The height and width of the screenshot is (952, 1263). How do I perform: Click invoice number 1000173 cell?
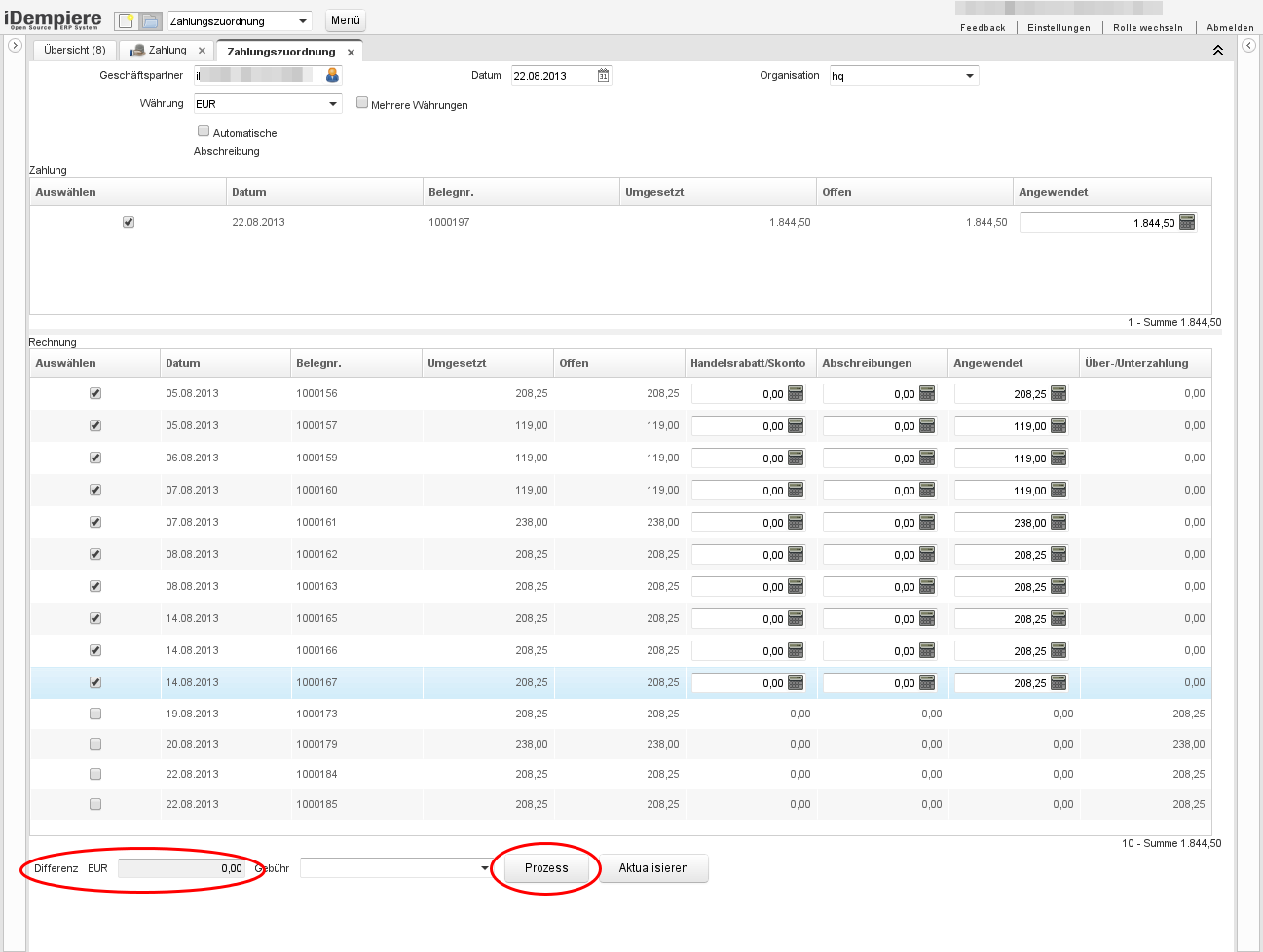tap(316, 714)
